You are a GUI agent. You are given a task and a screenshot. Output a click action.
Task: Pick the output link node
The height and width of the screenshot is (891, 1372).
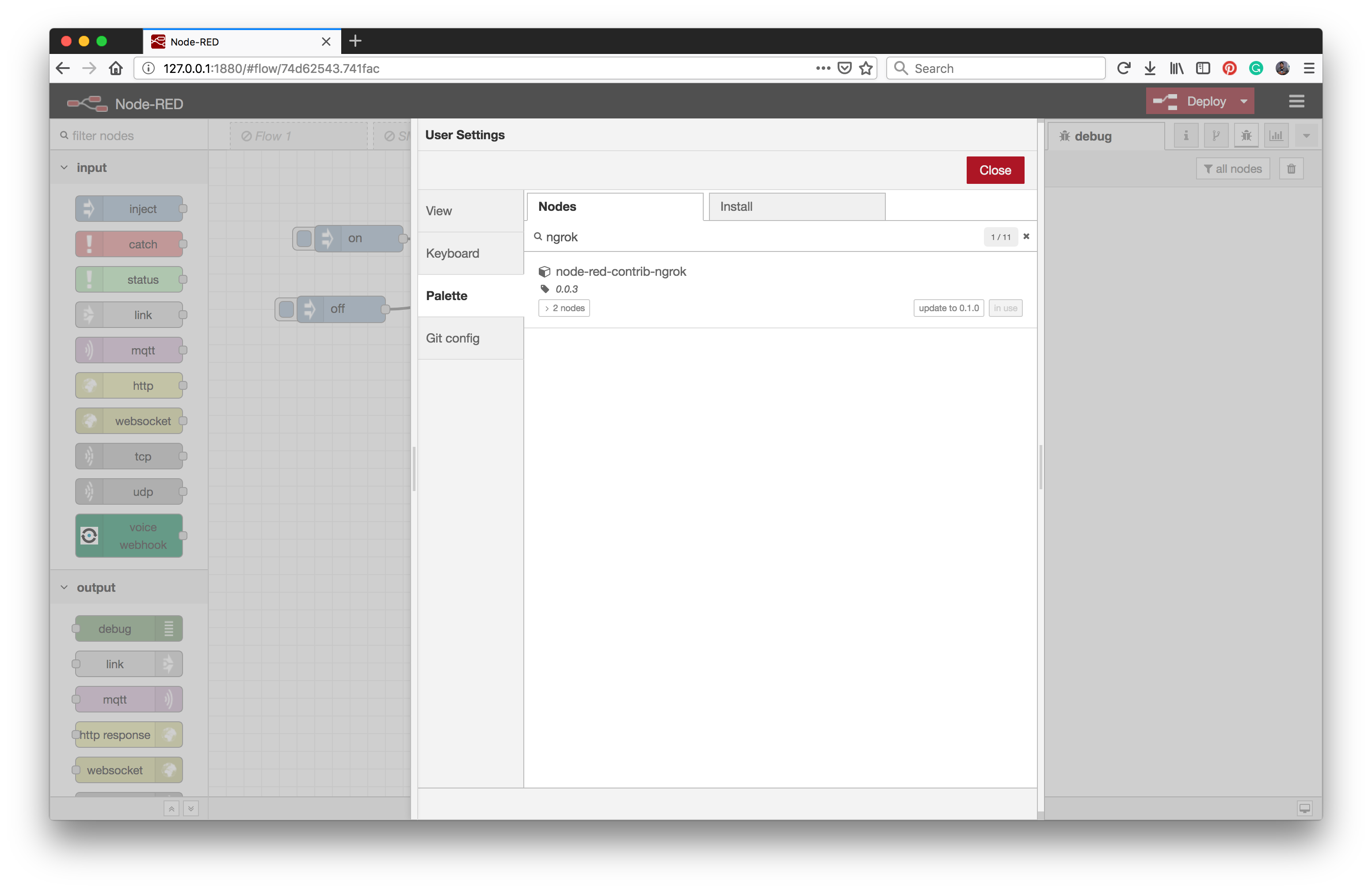(x=129, y=664)
